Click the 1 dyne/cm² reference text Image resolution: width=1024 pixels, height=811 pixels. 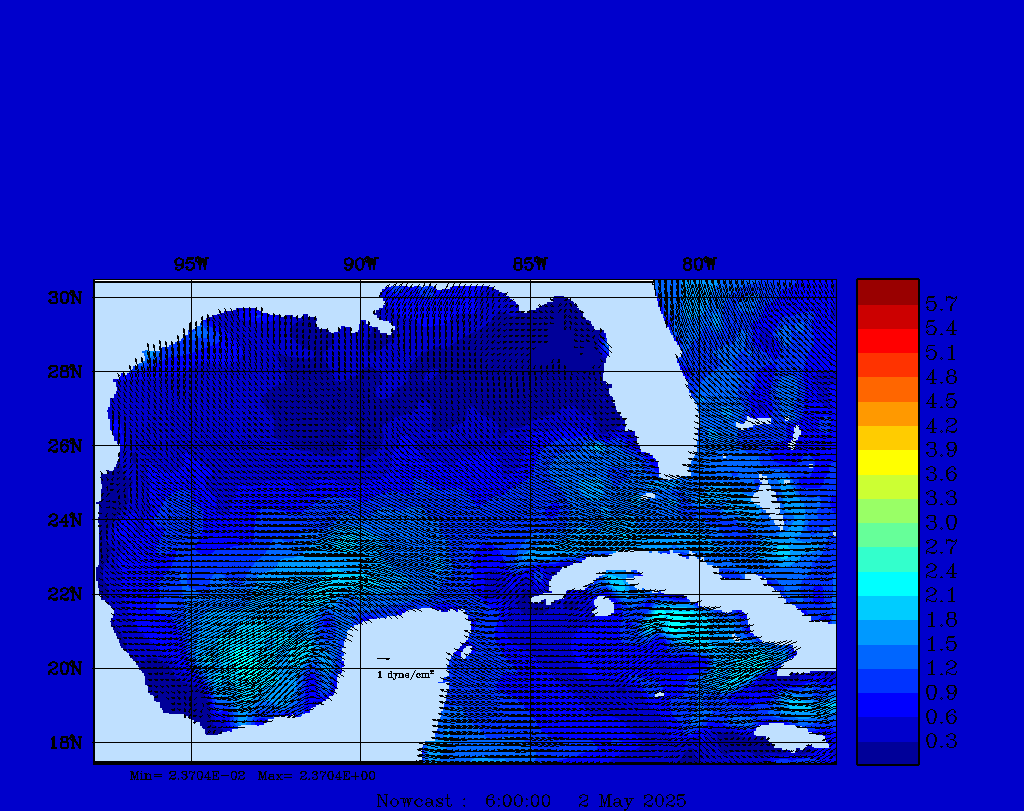tap(404, 675)
